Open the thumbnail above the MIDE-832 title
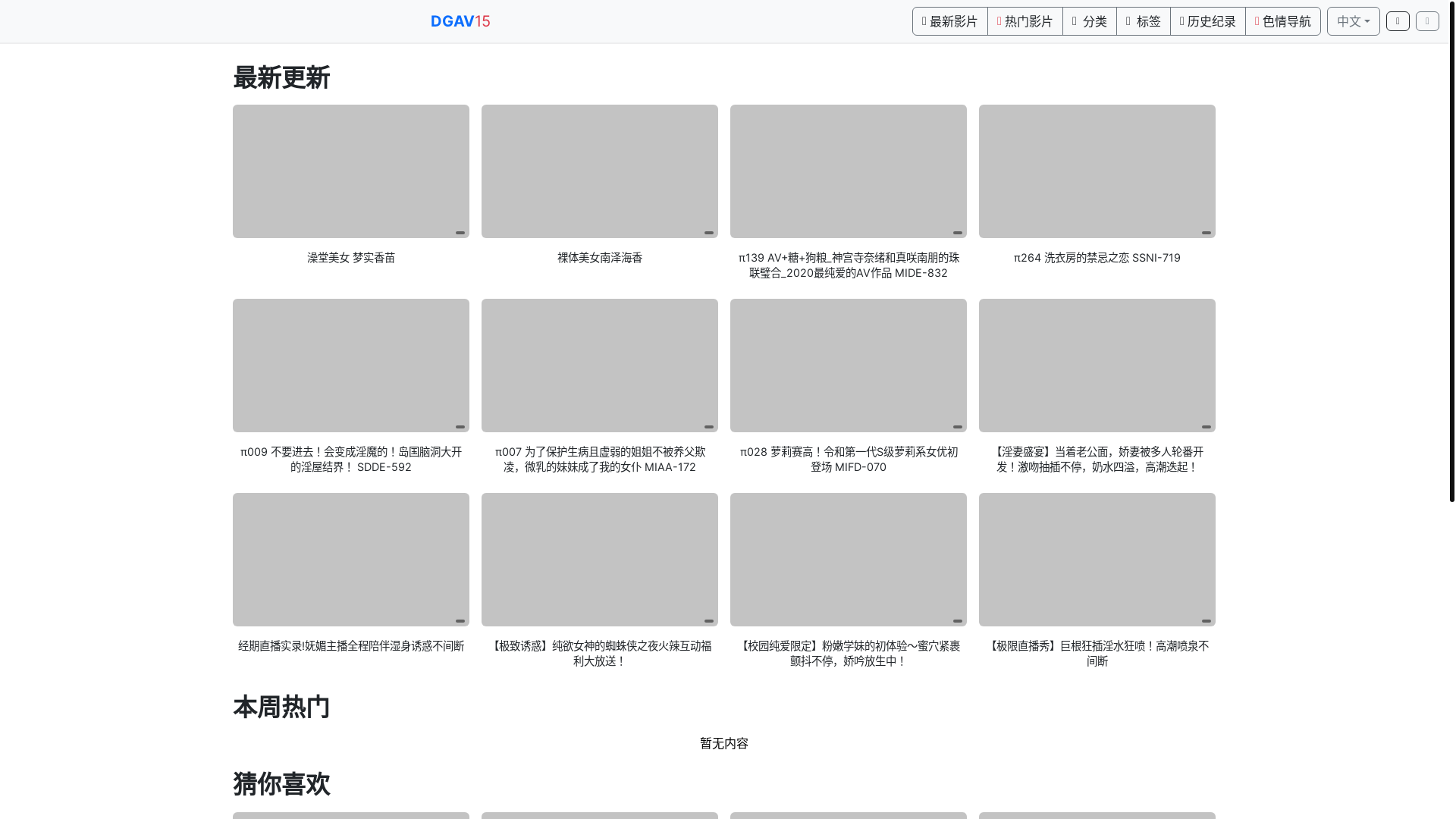 [848, 171]
